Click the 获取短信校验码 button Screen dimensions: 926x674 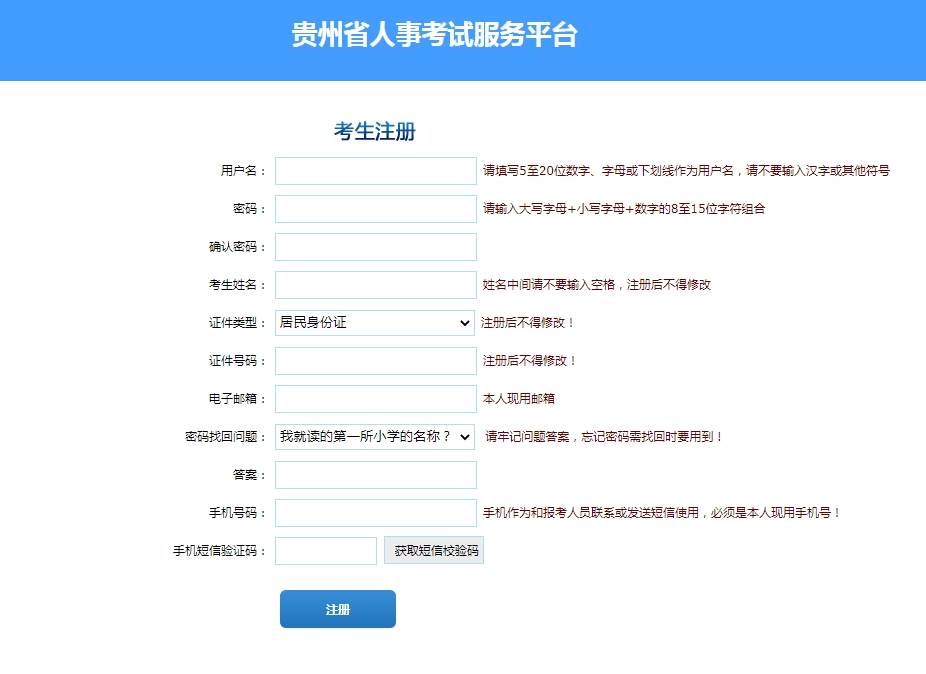pos(434,550)
